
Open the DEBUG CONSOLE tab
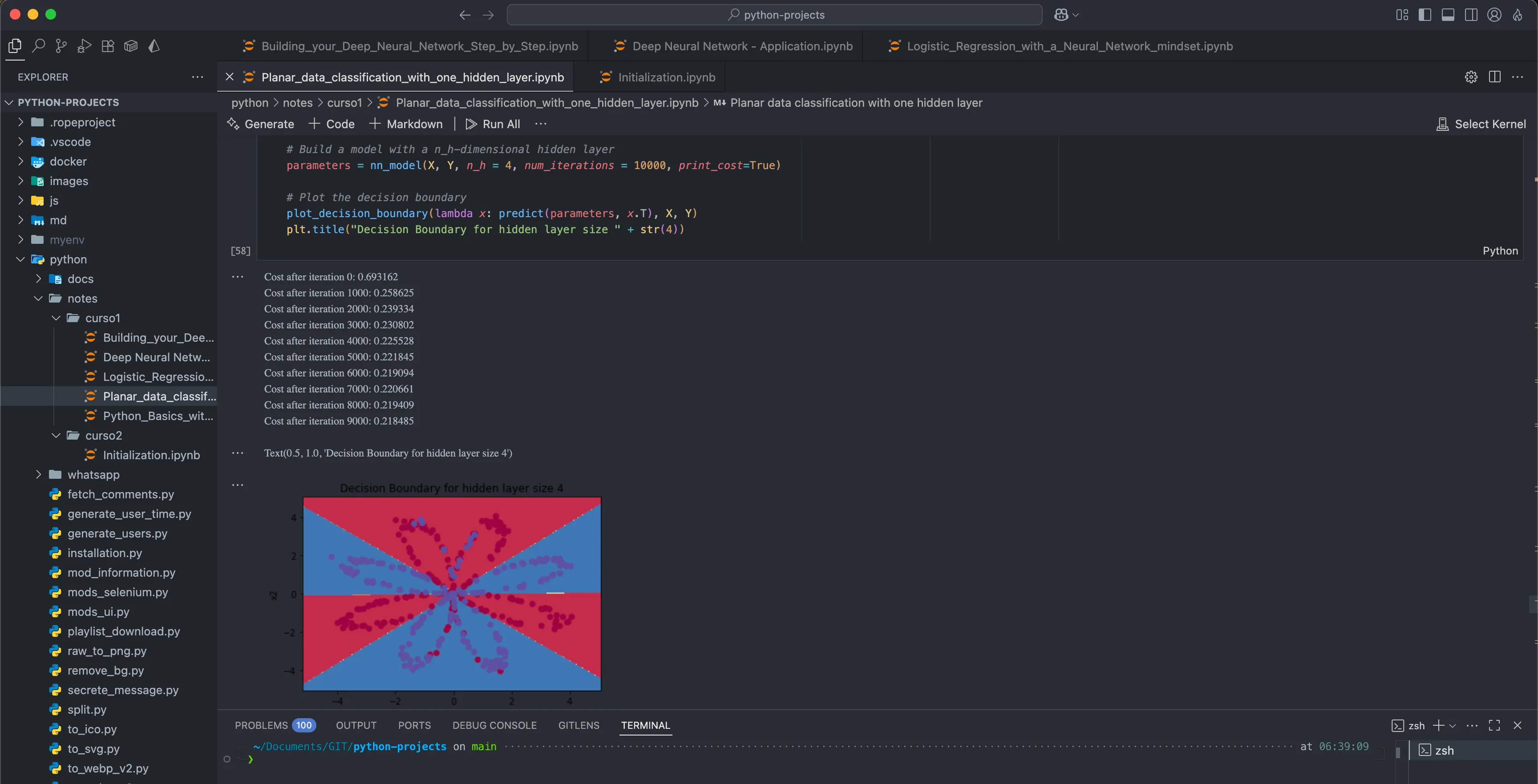click(x=494, y=725)
